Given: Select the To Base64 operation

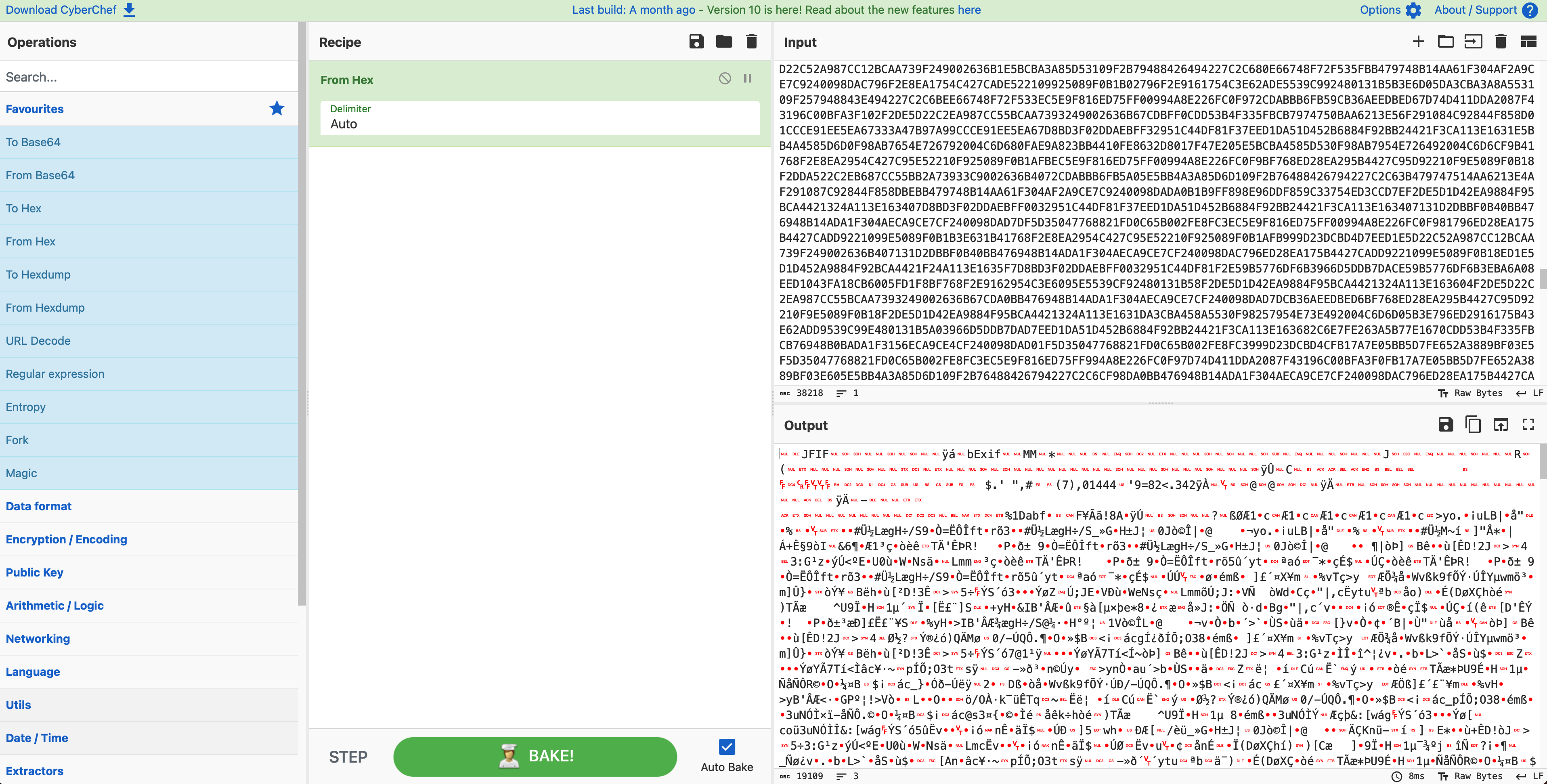Looking at the screenshot, I should 149,142.
